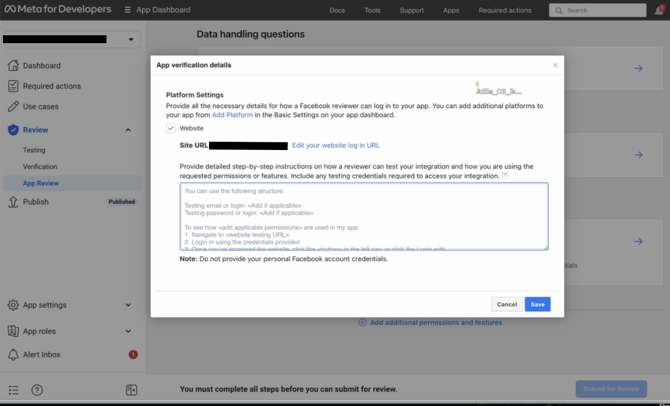Click the activity list icon at sidebar bottom
The height and width of the screenshot is (406, 670).
coord(13,390)
